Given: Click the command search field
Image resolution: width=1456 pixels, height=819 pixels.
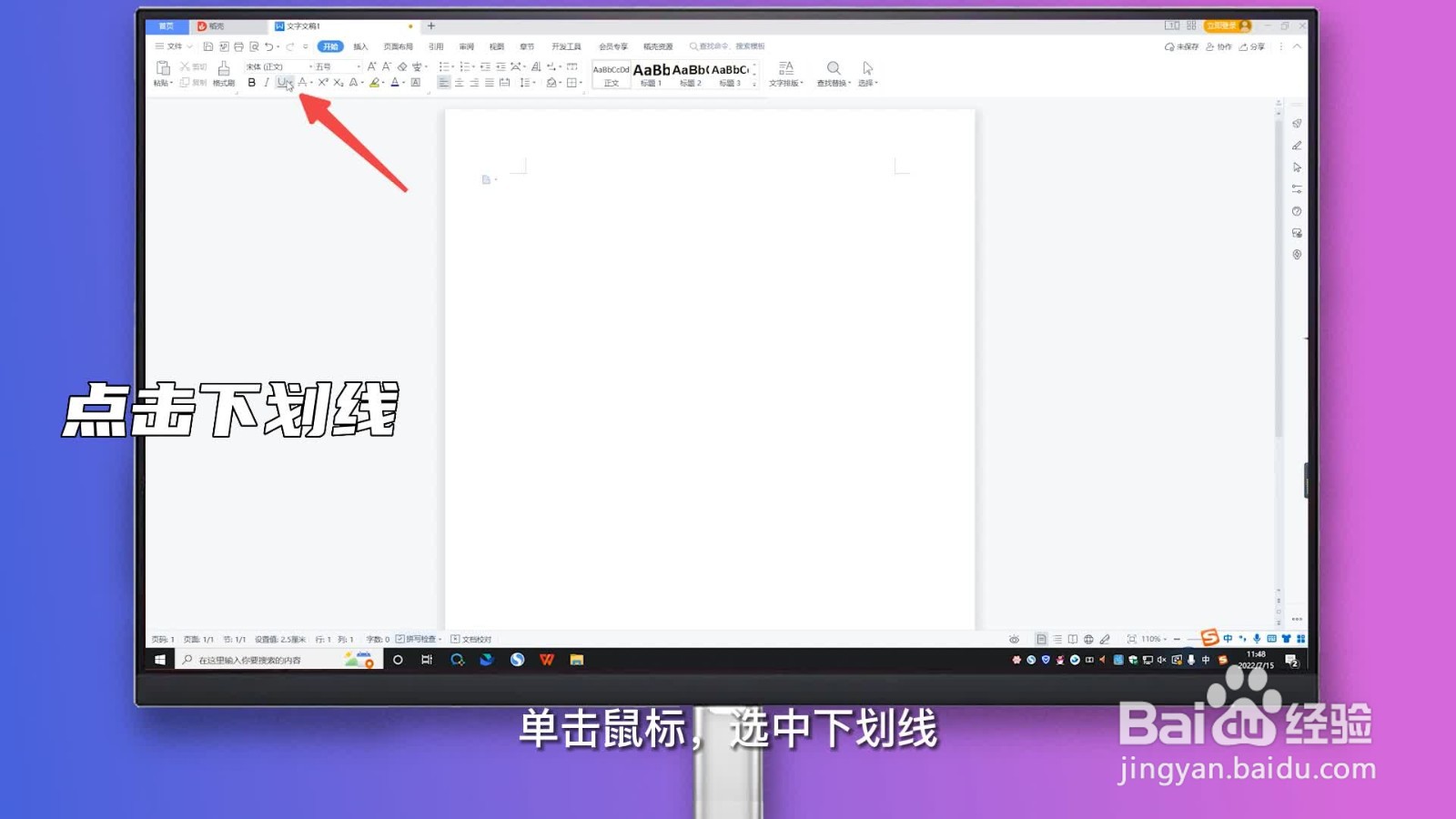Looking at the screenshot, I should pos(728,46).
